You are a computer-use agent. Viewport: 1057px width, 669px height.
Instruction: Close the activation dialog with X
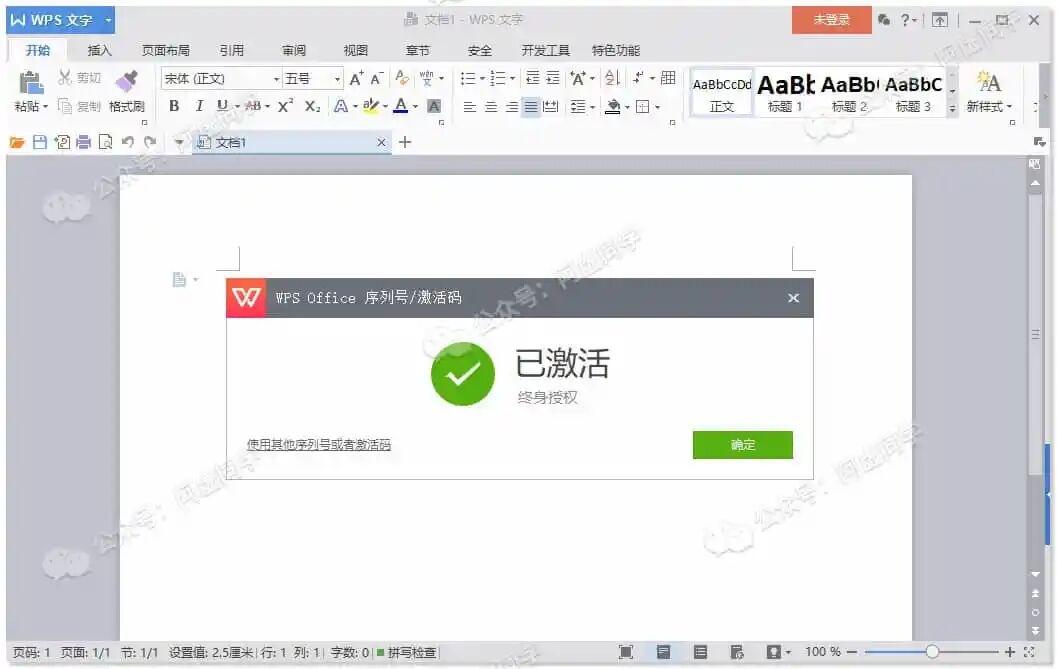coord(793,298)
